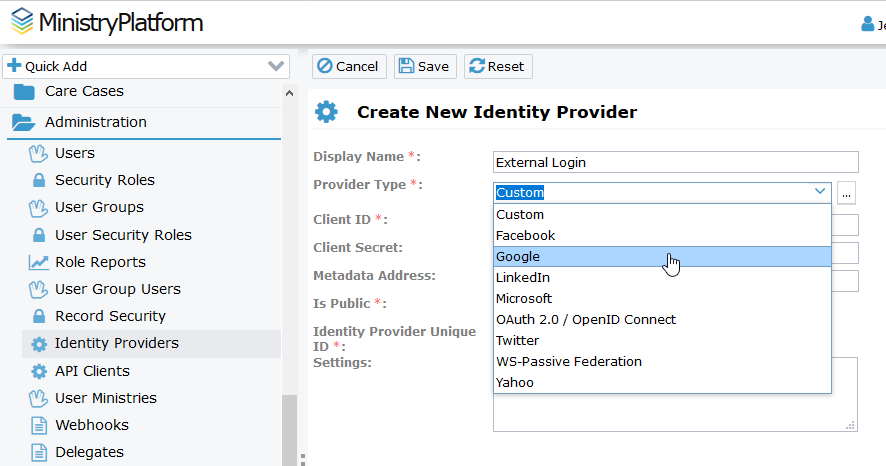Viewport: 886px width, 466px height.
Task: Click the gear icon beside API Clients
Action: coord(39,371)
